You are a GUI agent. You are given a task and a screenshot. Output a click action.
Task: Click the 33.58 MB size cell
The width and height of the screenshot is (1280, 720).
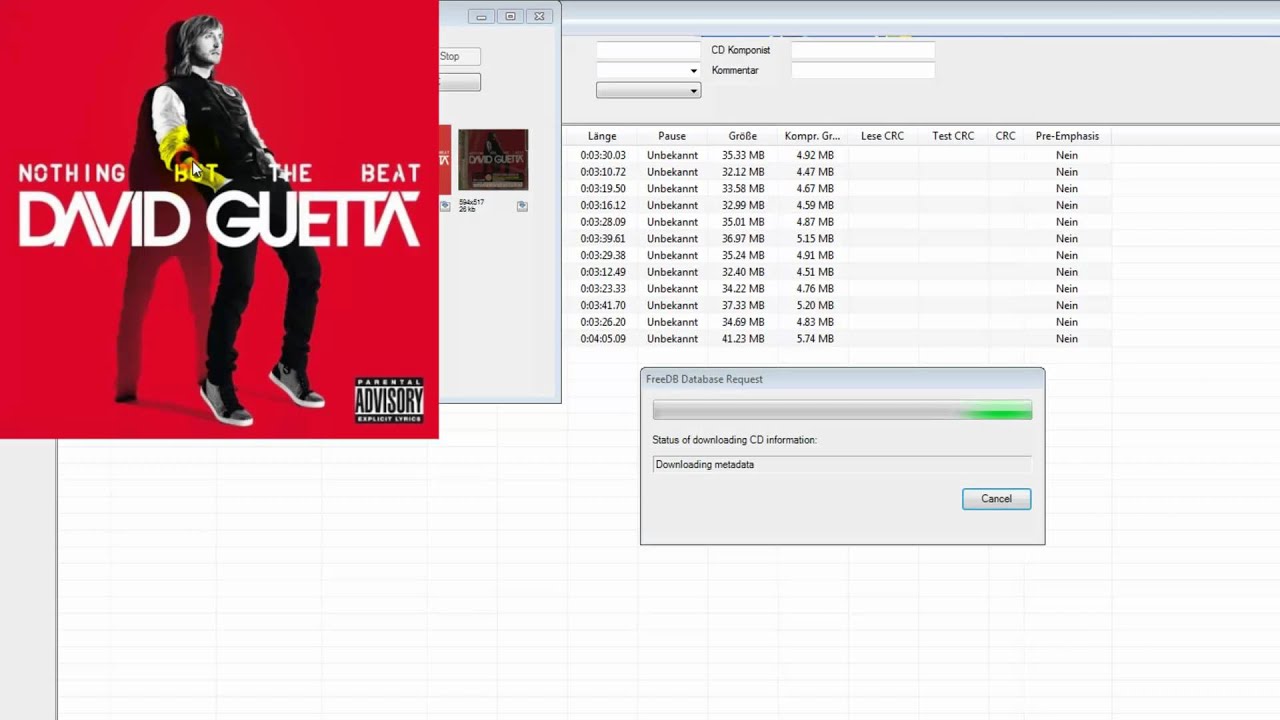(x=743, y=189)
